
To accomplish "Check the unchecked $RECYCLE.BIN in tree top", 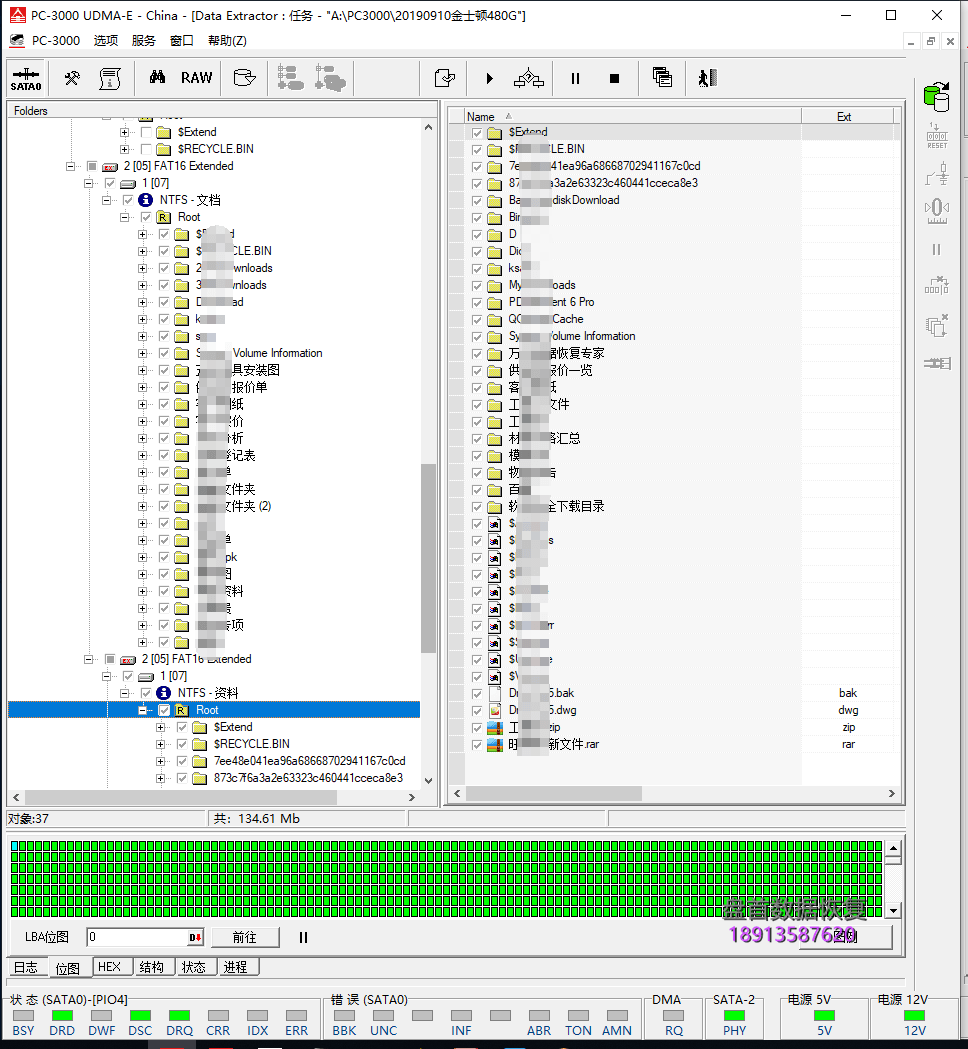I will pos(146,149).
